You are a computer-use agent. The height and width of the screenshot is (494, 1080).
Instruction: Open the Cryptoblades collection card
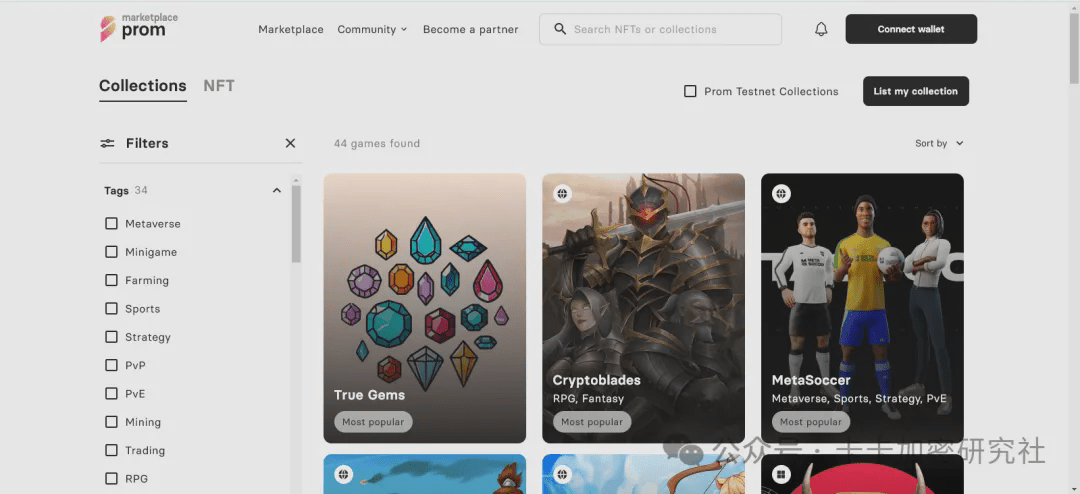(643, 308)
